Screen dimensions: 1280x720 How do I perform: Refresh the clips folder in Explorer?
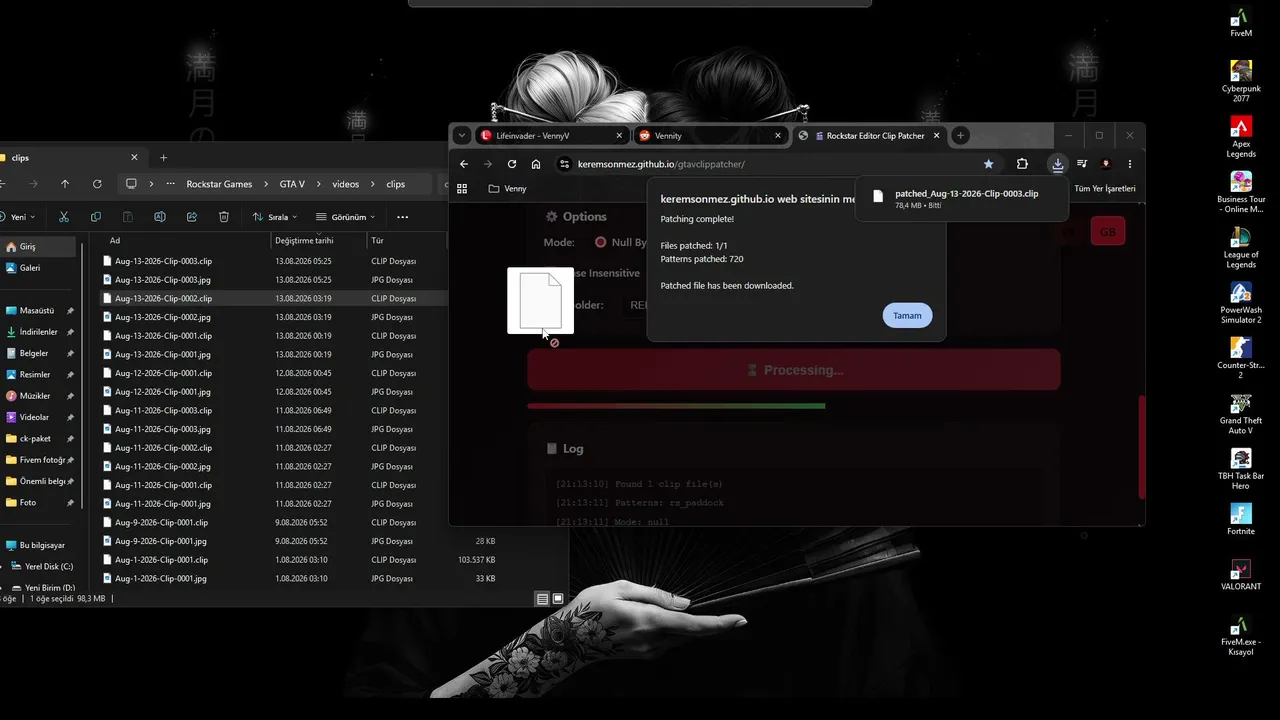[x=97, y=184]
